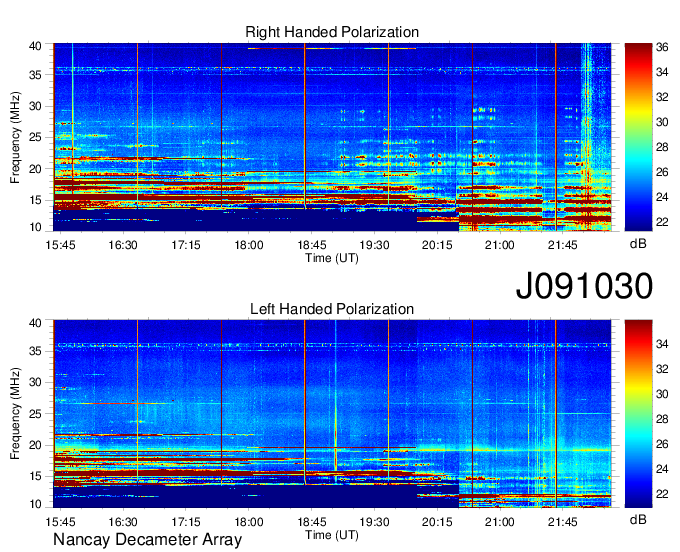Click the Right Handed Polarization spectrogram image
The image size is (680, 552).
click(332, 137)
